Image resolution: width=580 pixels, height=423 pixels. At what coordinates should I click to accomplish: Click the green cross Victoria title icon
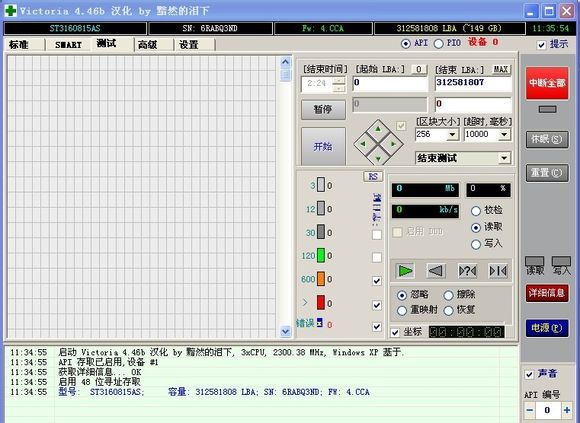[x=10, y=11]
